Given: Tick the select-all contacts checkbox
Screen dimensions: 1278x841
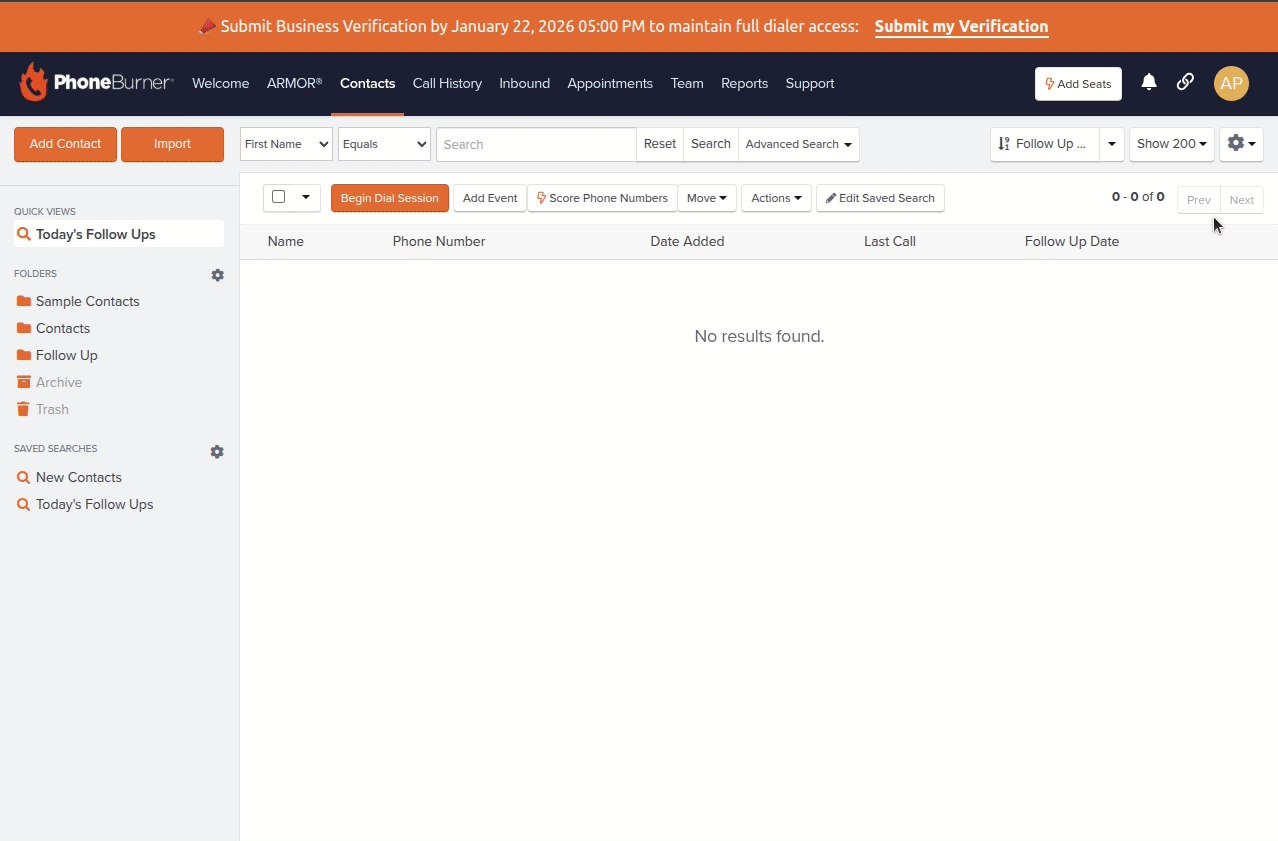Looking at the screenshot, I should coord(279,197).
